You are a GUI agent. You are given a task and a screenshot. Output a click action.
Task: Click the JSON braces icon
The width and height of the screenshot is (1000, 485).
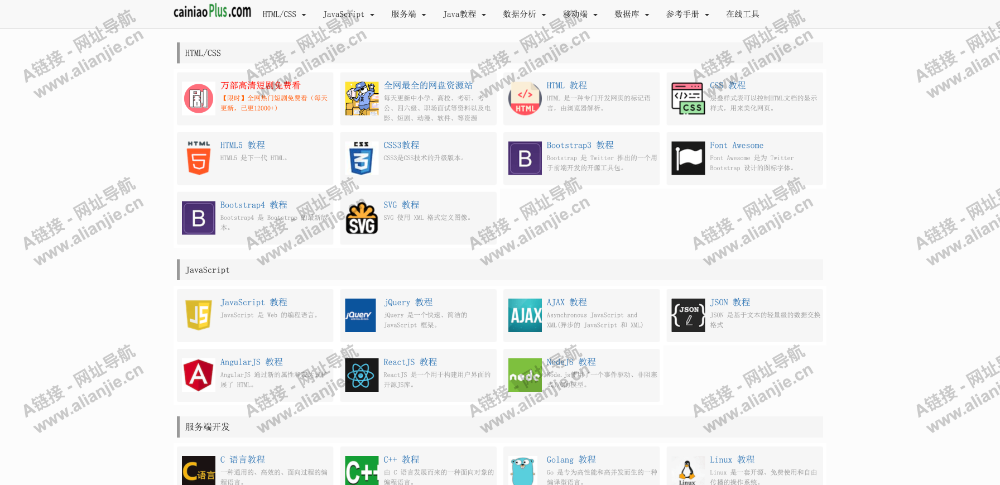688,315
